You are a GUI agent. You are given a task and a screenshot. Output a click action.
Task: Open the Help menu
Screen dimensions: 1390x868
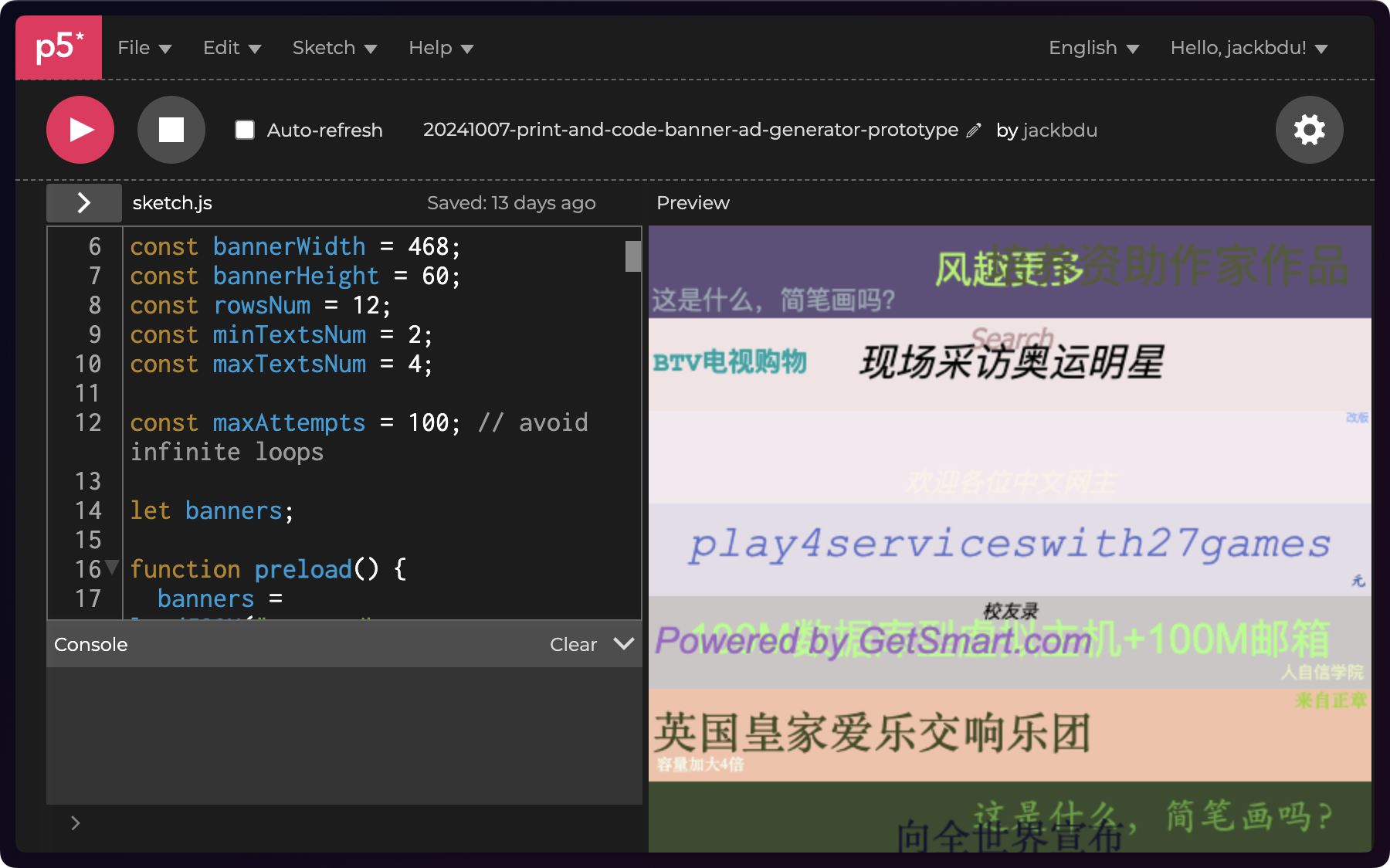(440, 48)
